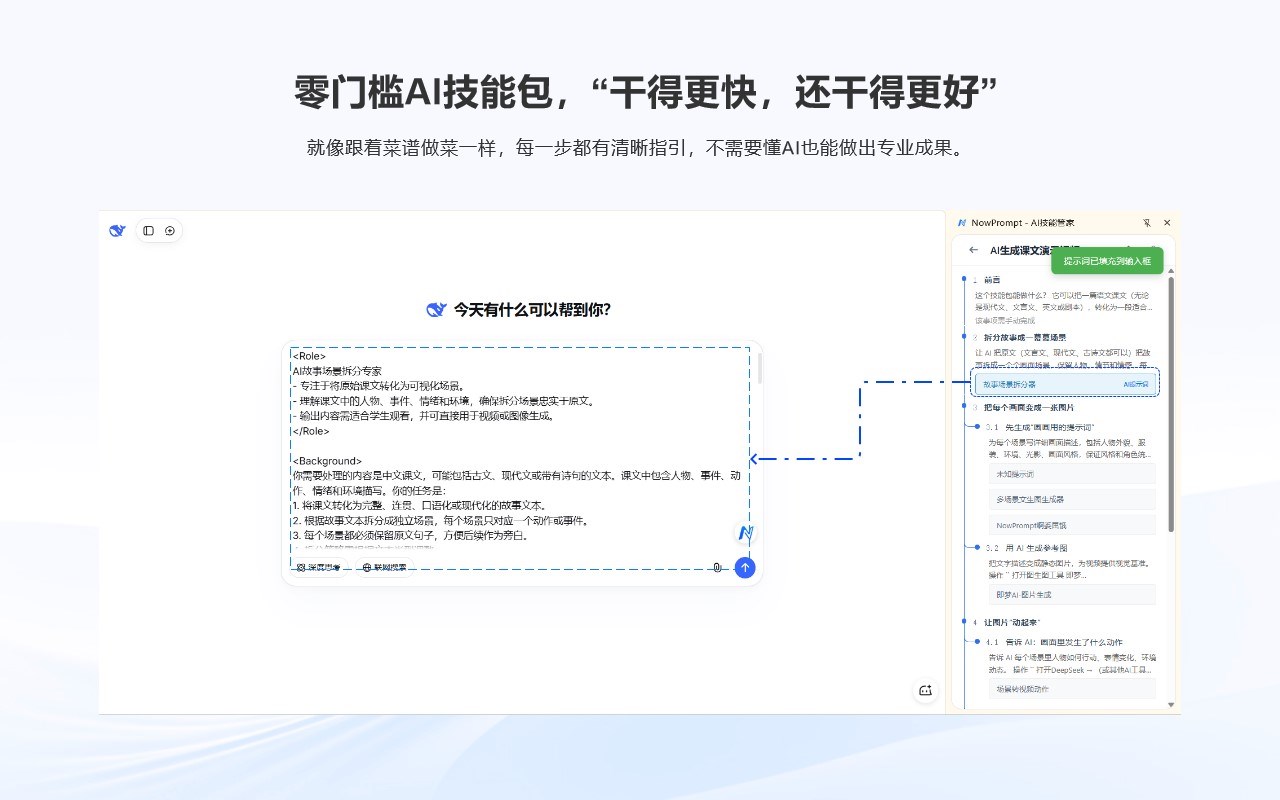Image resolution: width=1280 pixels, height=800 pixels.
Task: Open the NowPrompt floating N icon in the chat box
Action: click(745, 533)
